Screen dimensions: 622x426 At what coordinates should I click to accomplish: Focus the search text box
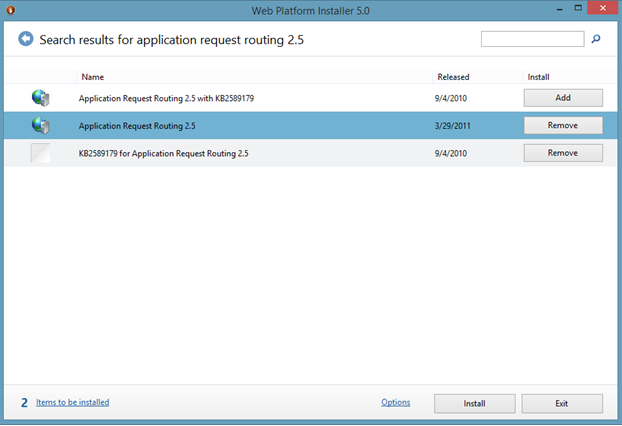(x=532, y=39)
